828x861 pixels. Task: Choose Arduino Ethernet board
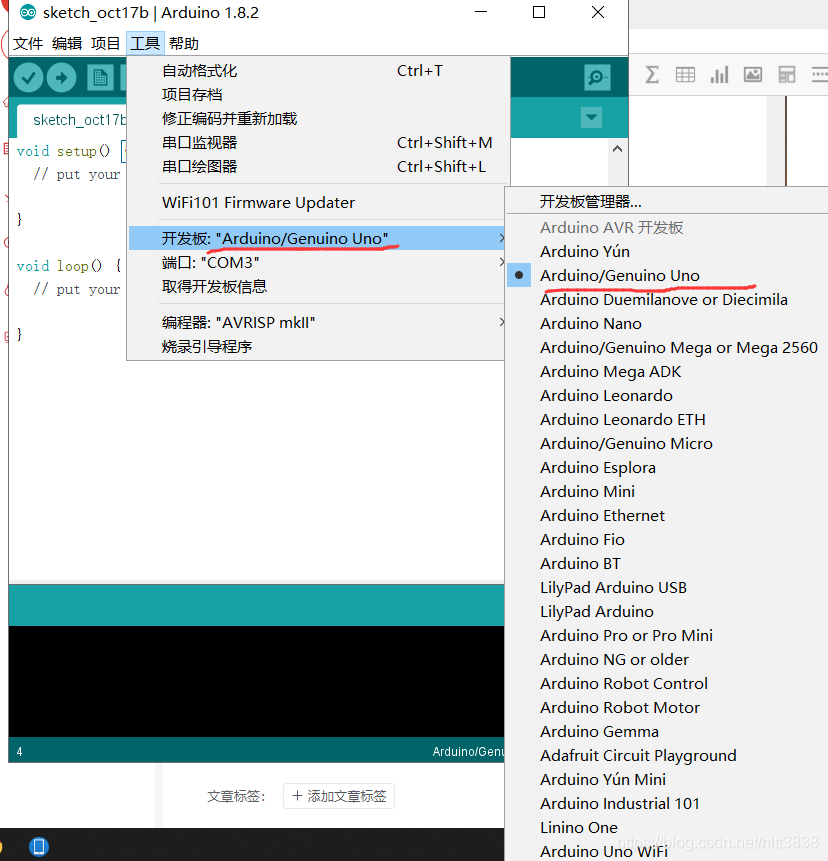pos(667,516)
